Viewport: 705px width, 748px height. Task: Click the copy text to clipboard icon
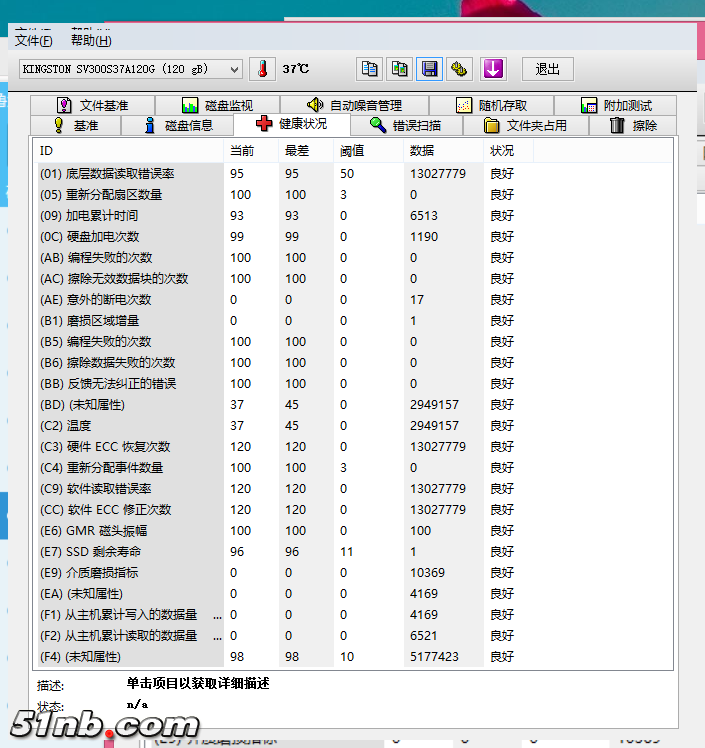[370, 69]
